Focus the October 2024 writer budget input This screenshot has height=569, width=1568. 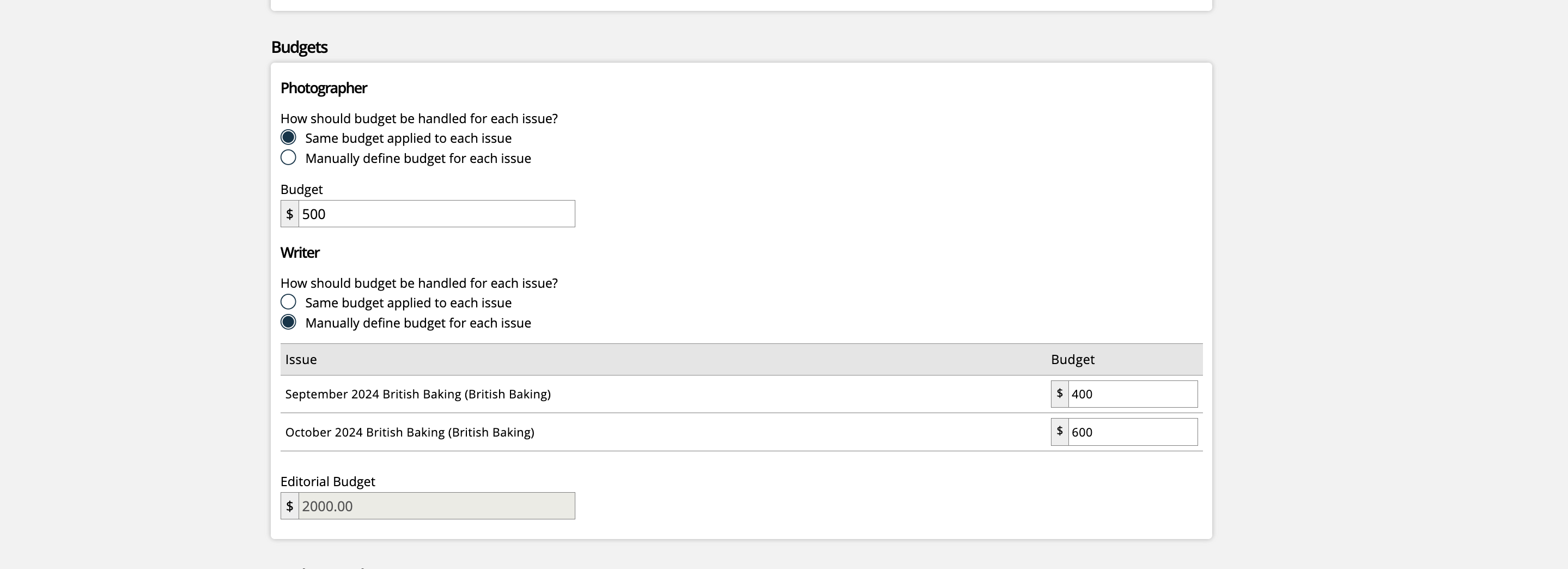pyautogui.click(x=1132, y=432)
